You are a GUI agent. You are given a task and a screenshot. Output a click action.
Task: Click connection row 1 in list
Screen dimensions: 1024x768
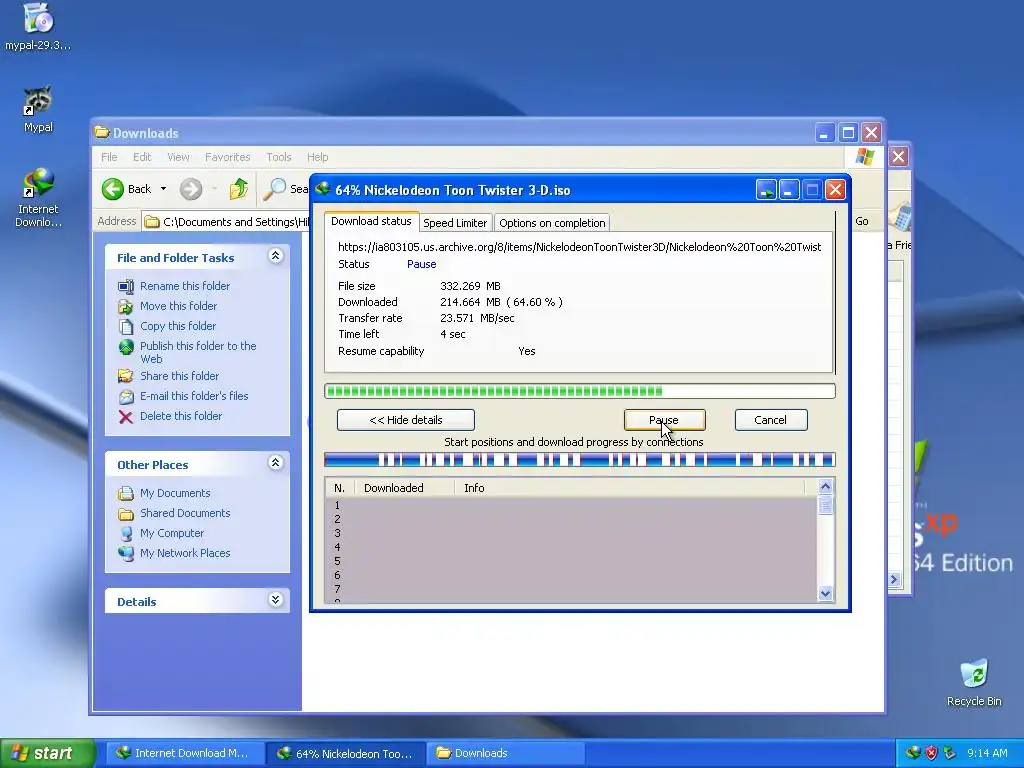point(571,505)
